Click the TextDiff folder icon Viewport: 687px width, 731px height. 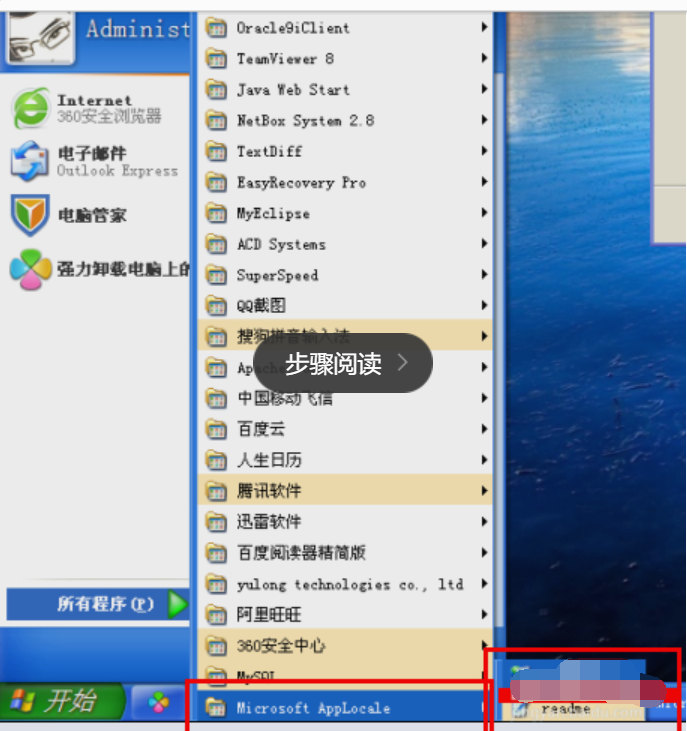[216, 152]
